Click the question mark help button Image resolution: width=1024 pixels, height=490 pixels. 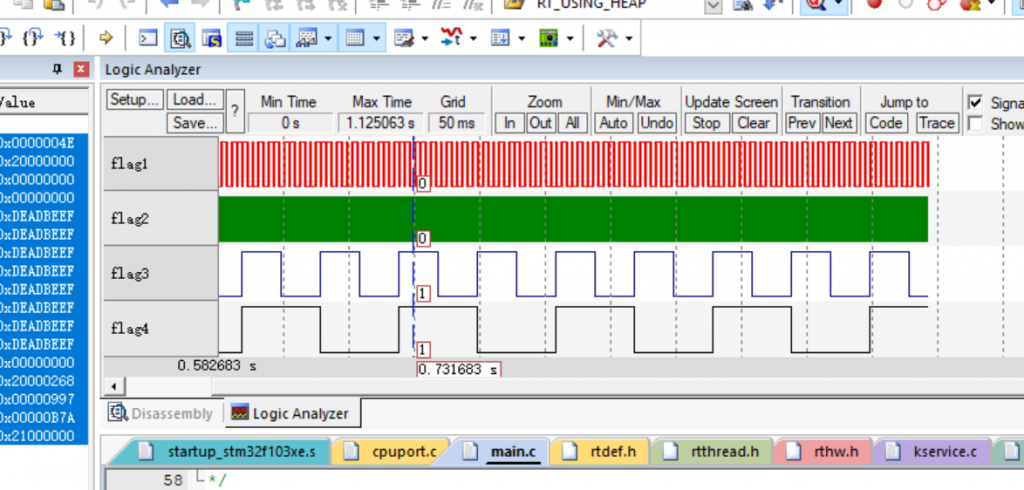pyautogui.click(x=235, y=111)
